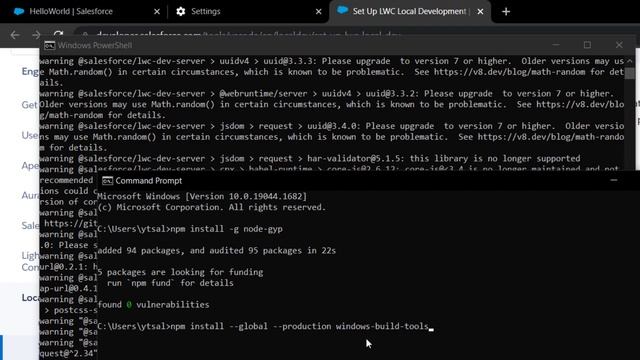The width and height of the screenshot is (640, 360).
Task: Click the uuid@3.3.3 warning line in PowerShell
Action: click(x=332, y=72)
